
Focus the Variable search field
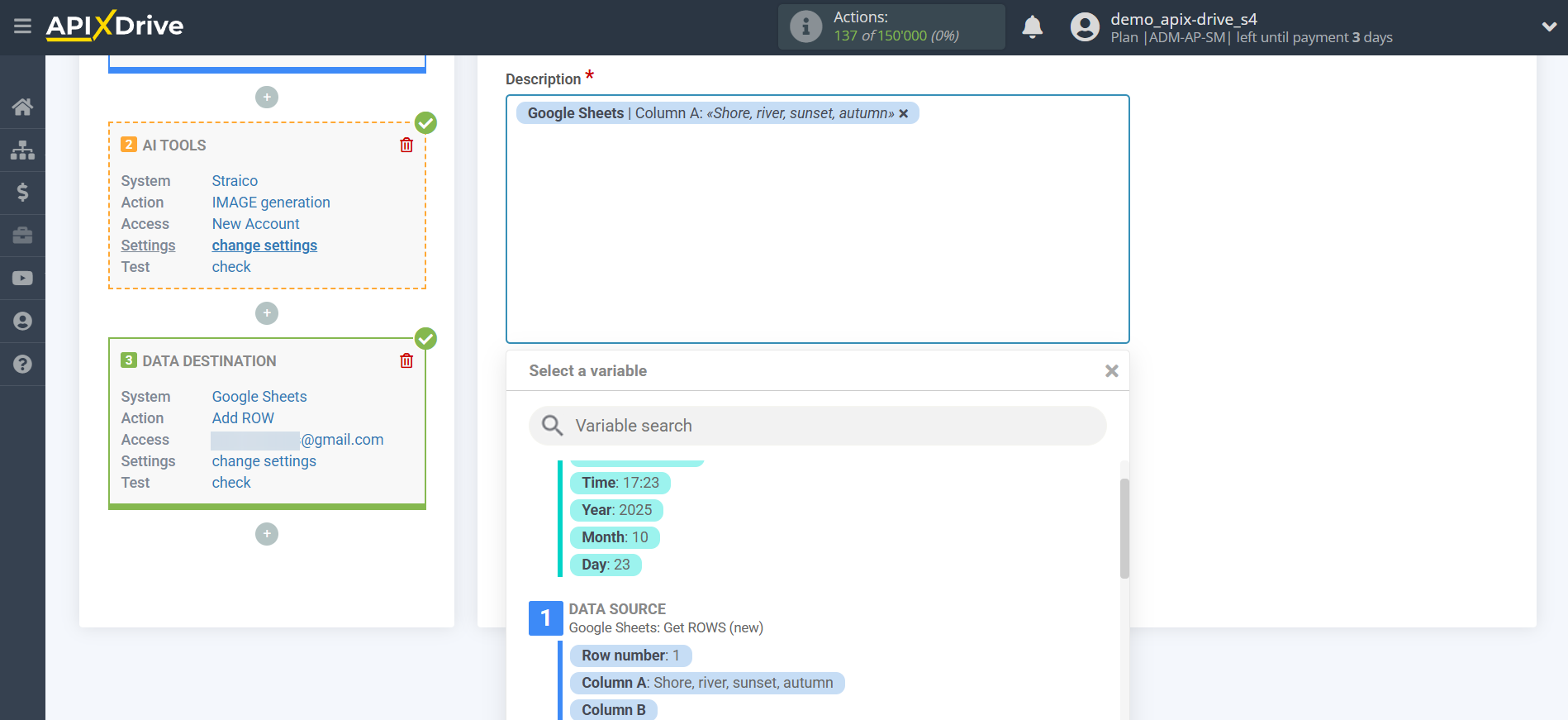coord(817,426)
